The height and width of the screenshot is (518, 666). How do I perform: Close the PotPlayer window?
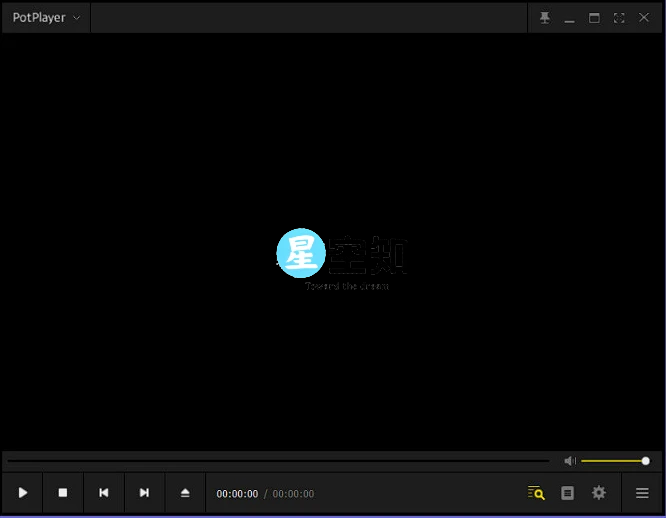pos(644,18)
